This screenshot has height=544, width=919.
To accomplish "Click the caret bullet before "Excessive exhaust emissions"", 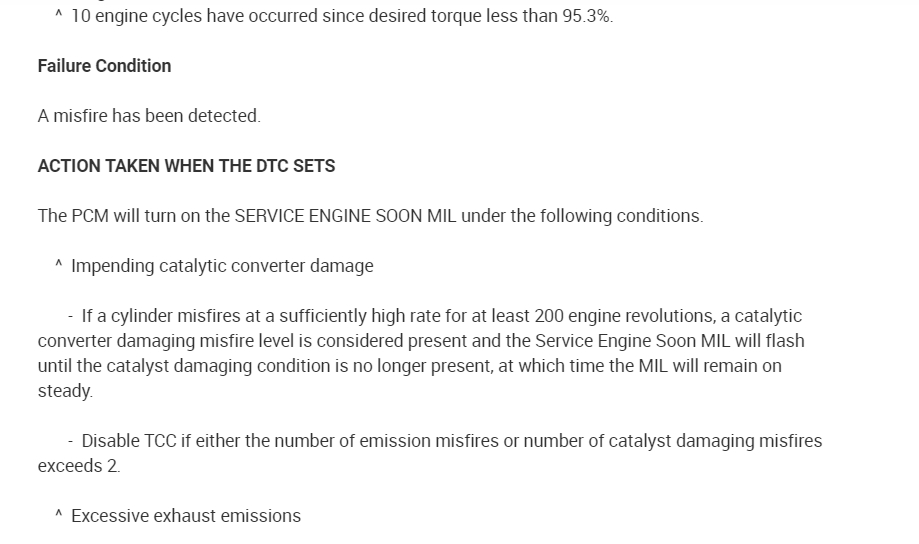I will pos(59,515).
